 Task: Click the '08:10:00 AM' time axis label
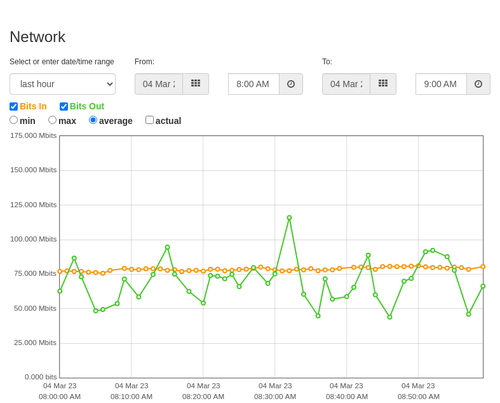[131, 397]
